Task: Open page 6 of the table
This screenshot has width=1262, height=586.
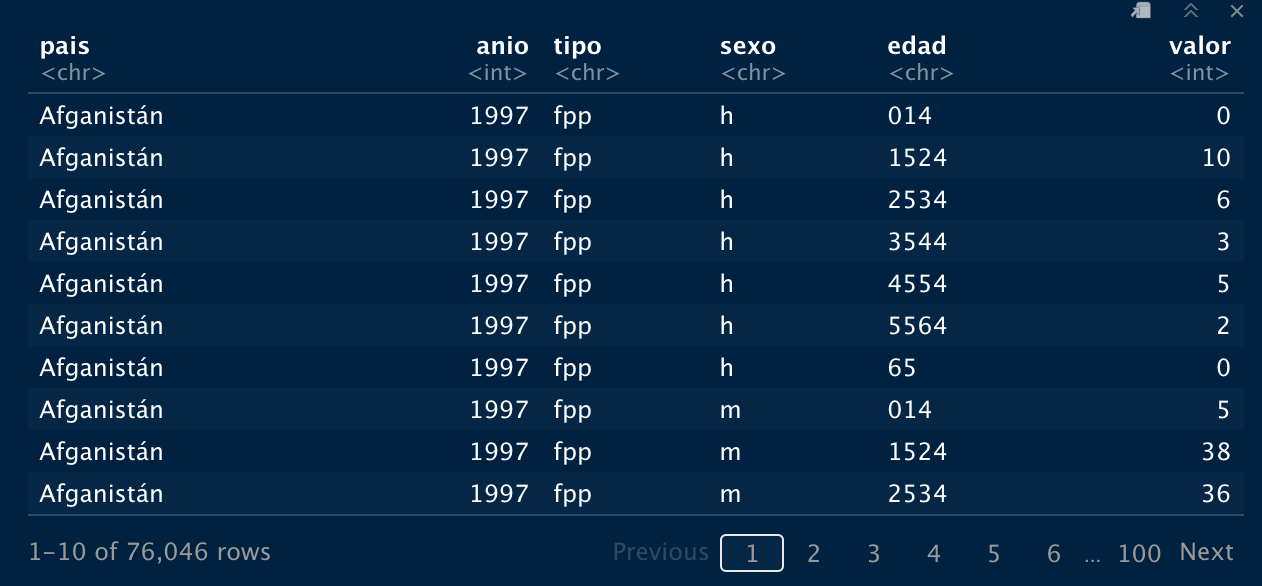Action: [1054, 553]
